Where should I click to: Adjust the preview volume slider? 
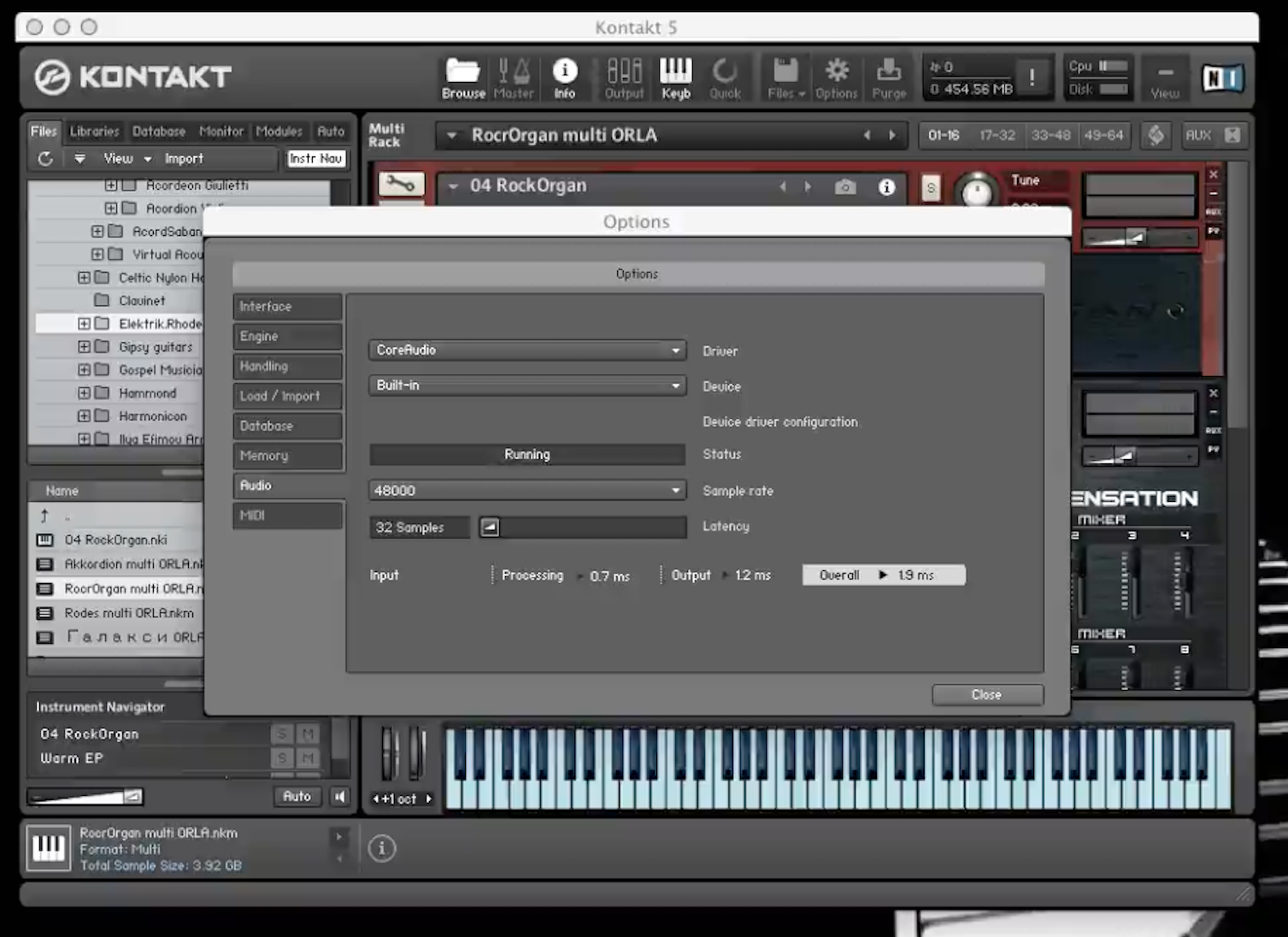click(x=85, y=797)
